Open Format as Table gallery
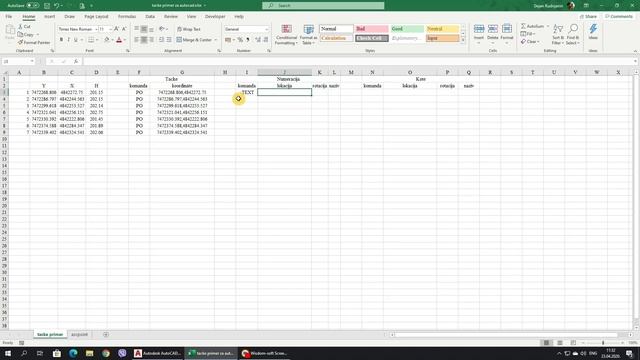This screenshot has height=360, width=640. click(308, 34)
